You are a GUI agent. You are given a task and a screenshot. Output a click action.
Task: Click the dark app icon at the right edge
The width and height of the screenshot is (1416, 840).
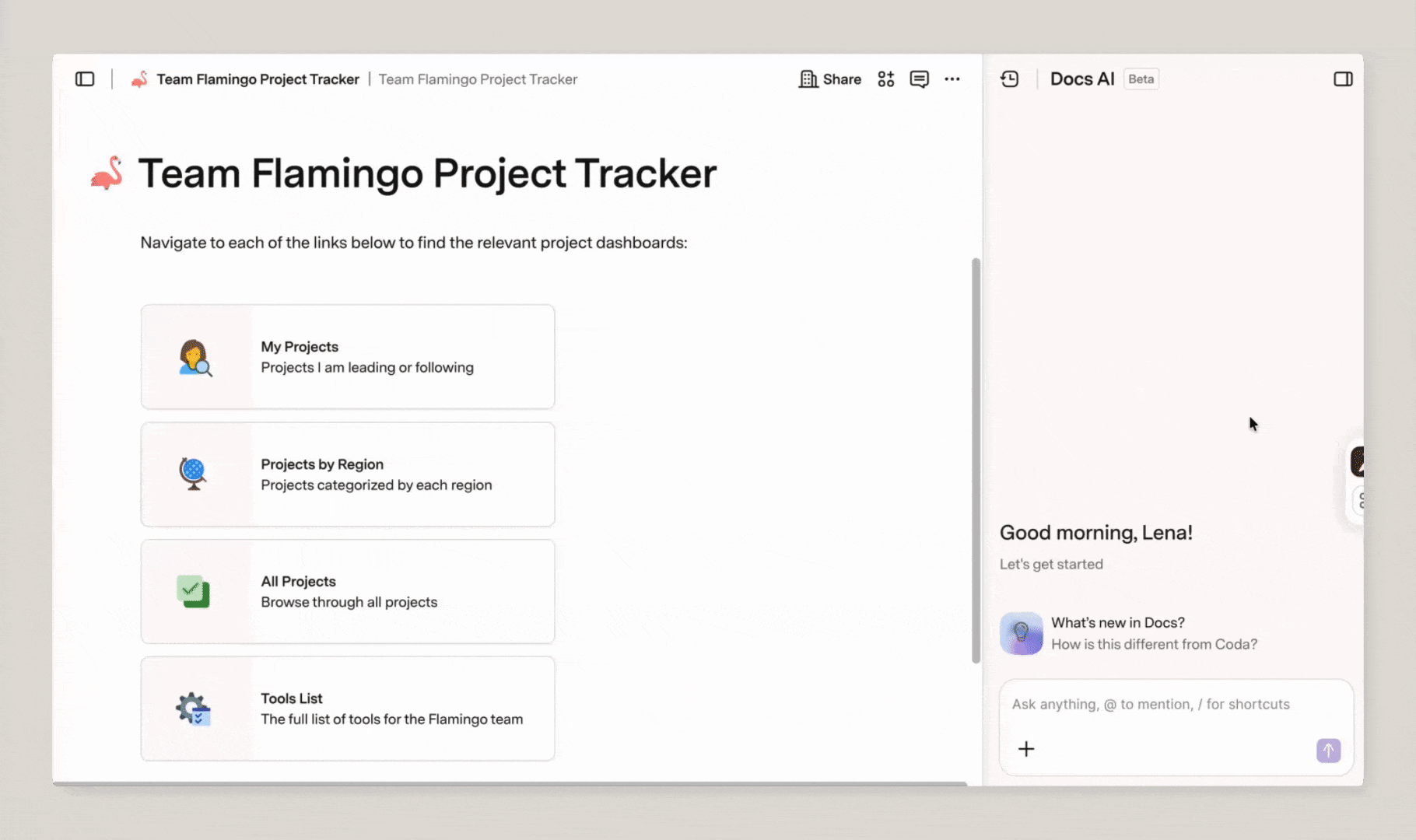click(x=1357, y=461)
